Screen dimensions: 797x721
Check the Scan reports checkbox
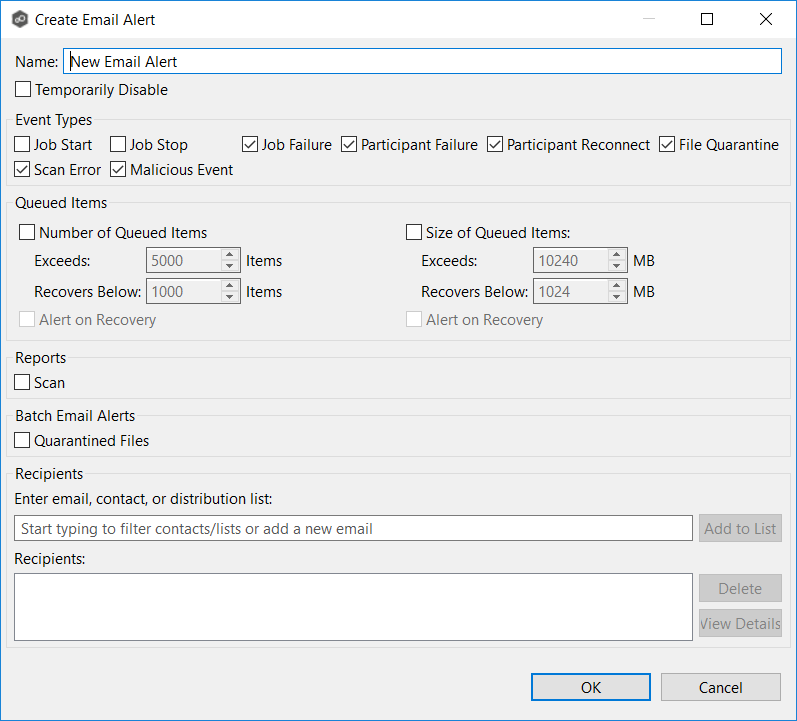click(x=23, y=382)
